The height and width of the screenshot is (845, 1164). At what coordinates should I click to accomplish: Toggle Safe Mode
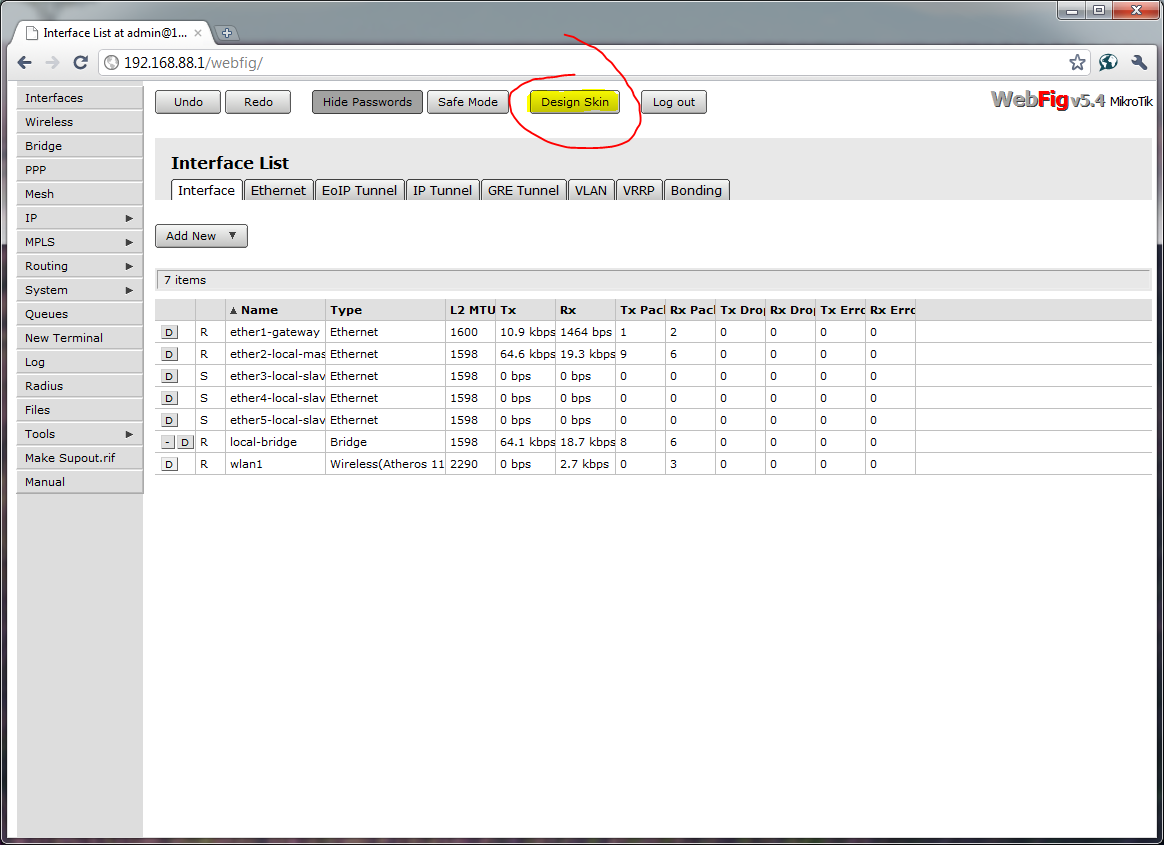pos(468,102)
